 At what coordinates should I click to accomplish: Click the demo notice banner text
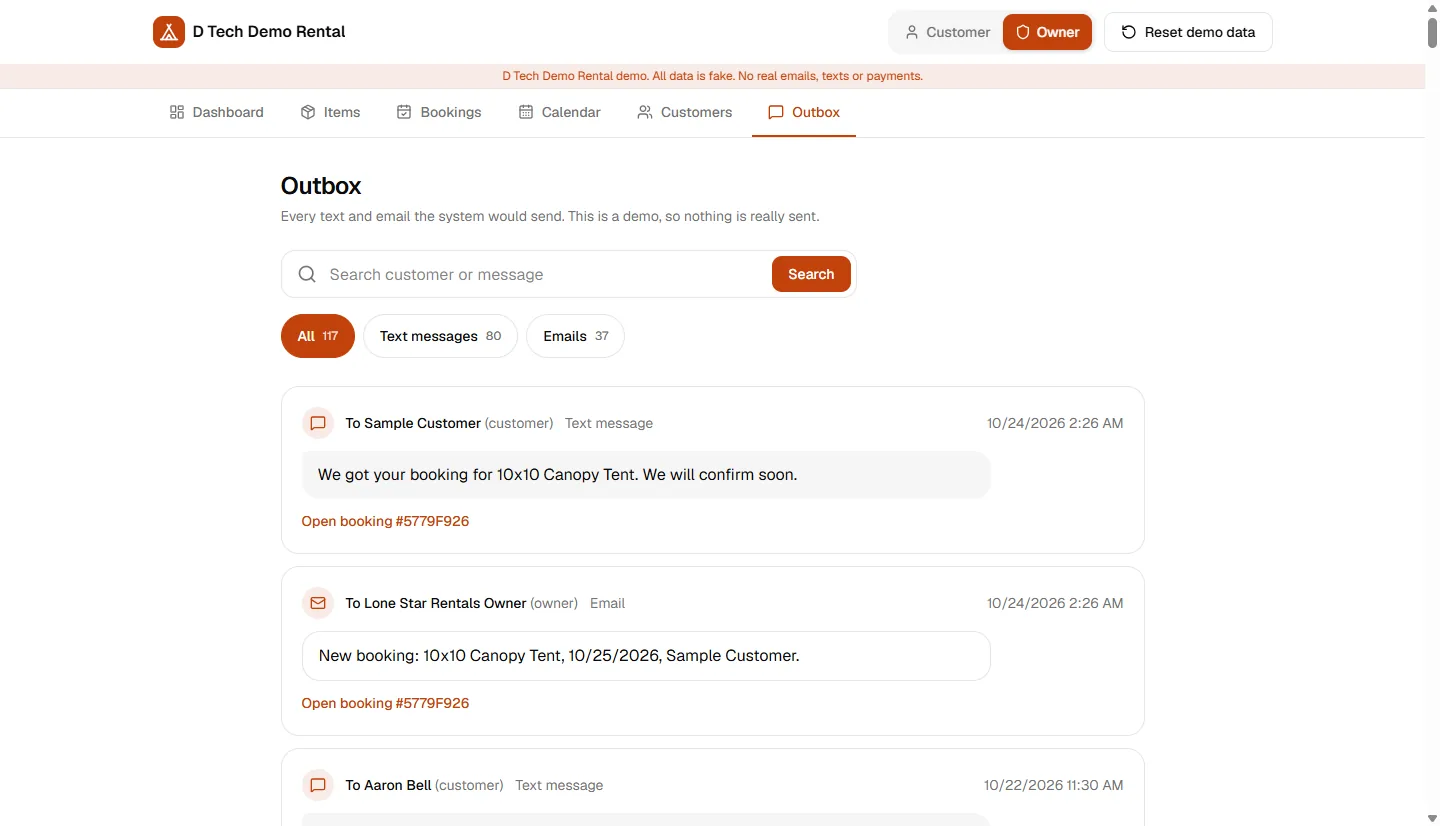coord(712,76)
